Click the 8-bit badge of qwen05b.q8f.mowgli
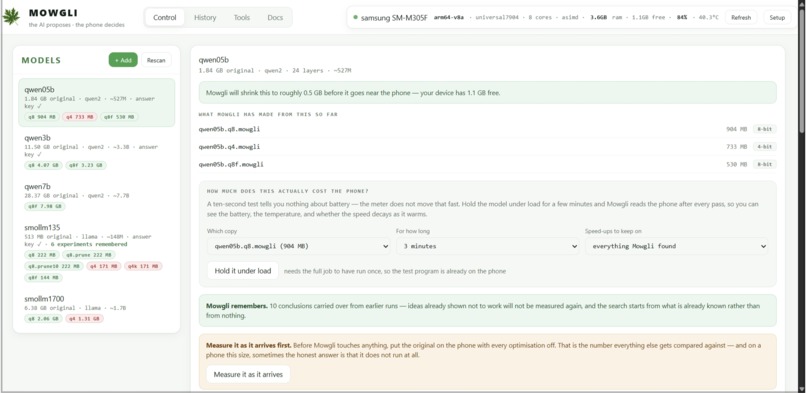 (764, 164)
